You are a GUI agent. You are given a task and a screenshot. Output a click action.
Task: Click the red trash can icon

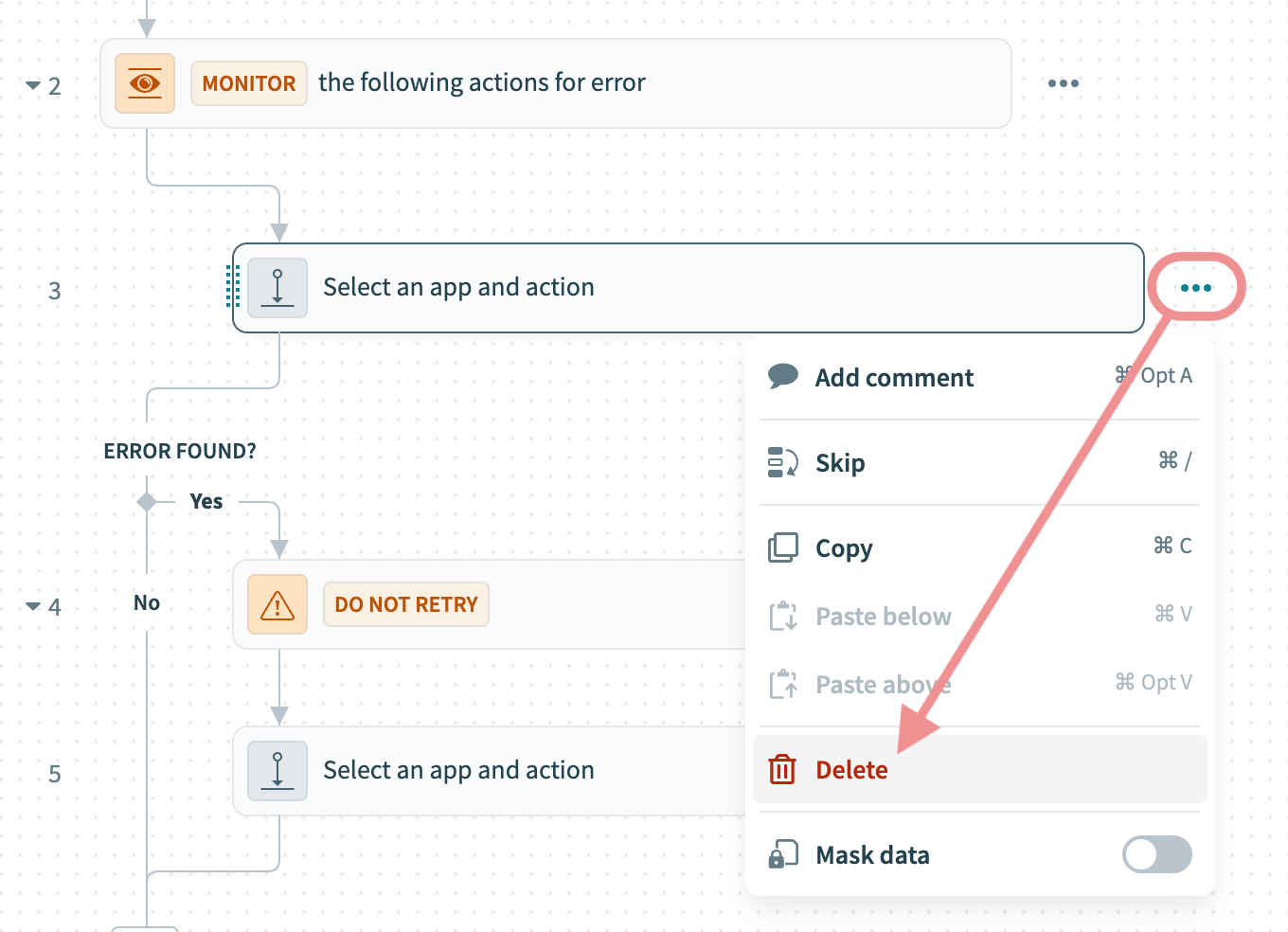[x=782, y=770]
